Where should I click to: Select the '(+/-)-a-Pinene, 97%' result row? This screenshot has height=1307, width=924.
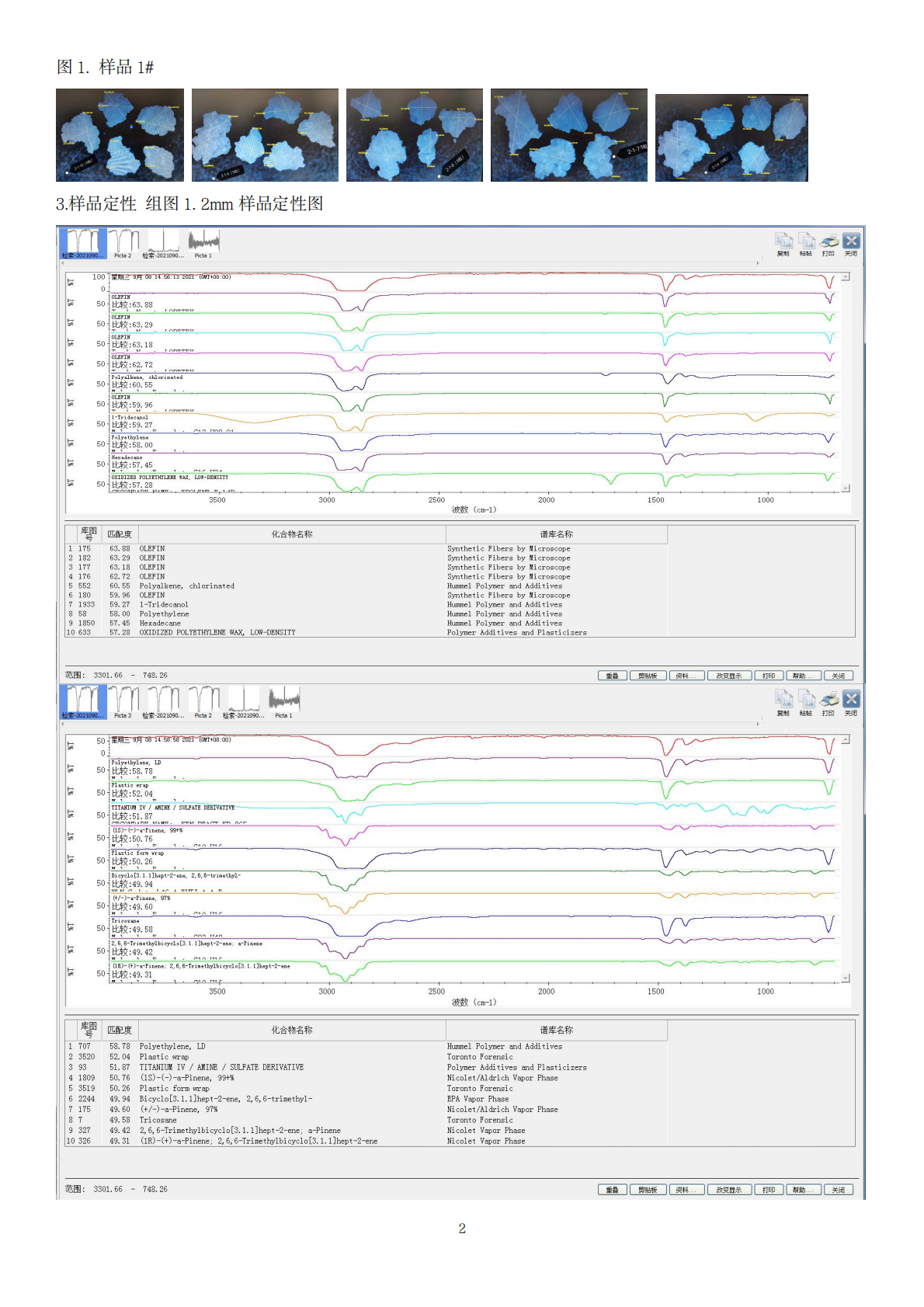(x=365, y=1110)
